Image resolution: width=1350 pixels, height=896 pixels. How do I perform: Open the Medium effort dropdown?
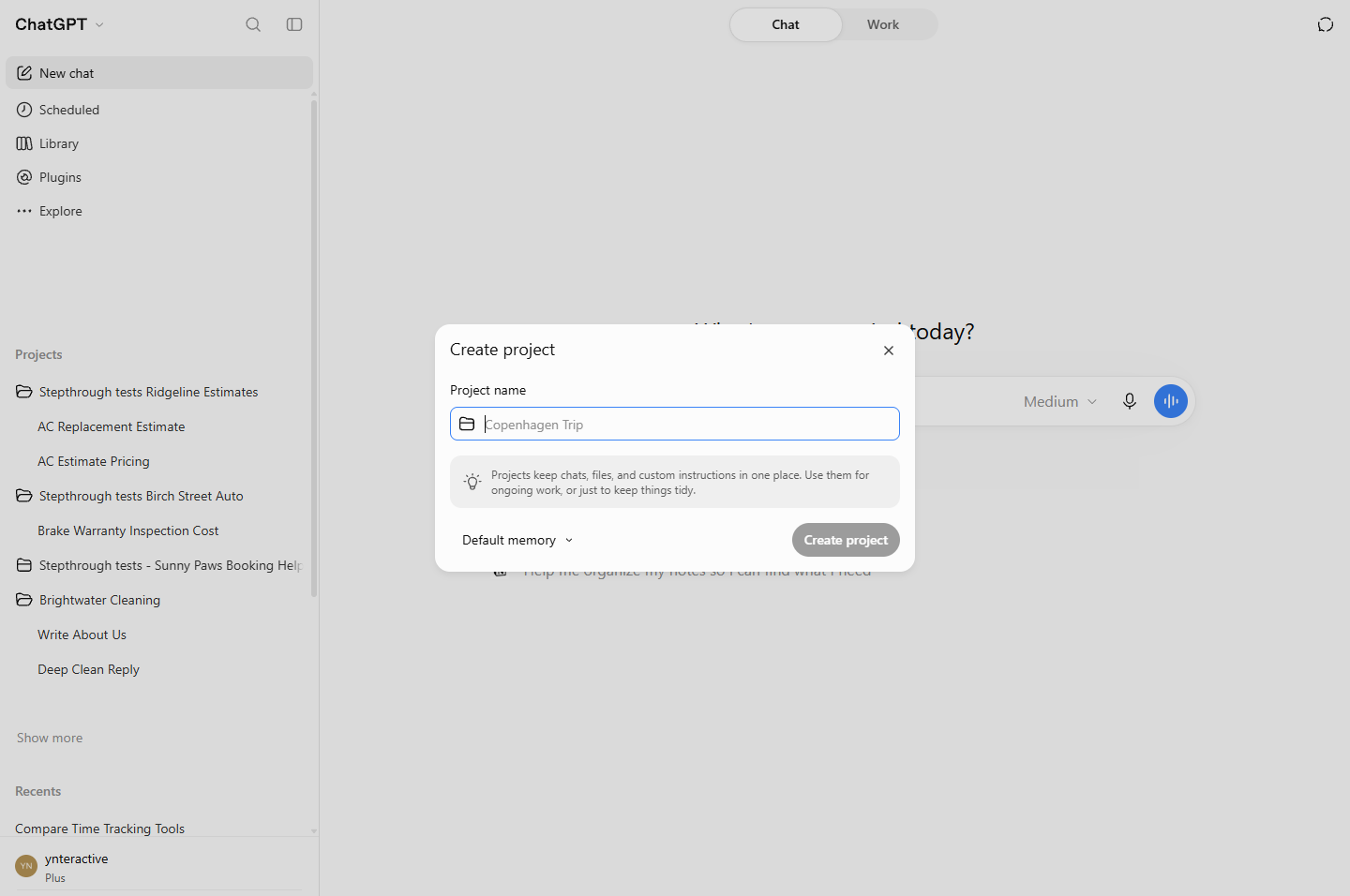coord(1060,401)
